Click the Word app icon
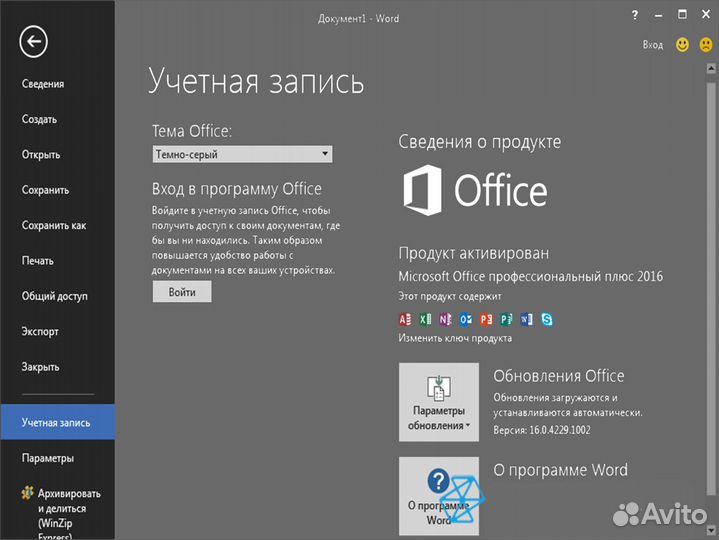Screen dimensions: 719x540 pos(526,319)
